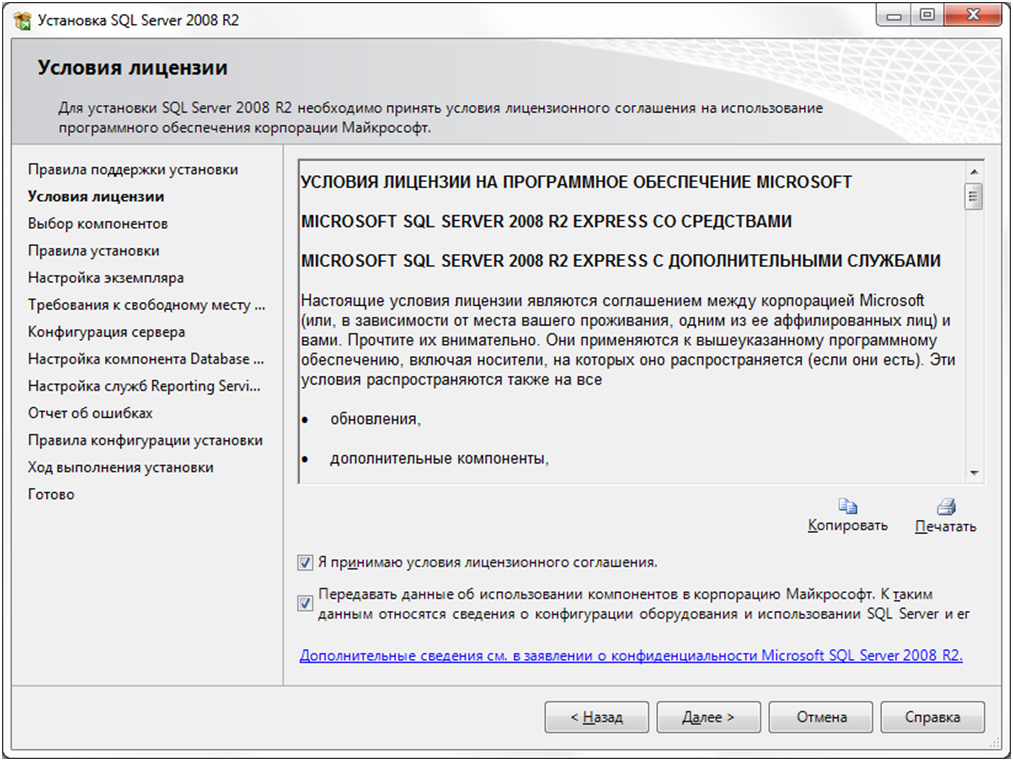Select the Требования к свободному месту step
This screenshot has height=761, width=1013.
(x=147, y=305)
